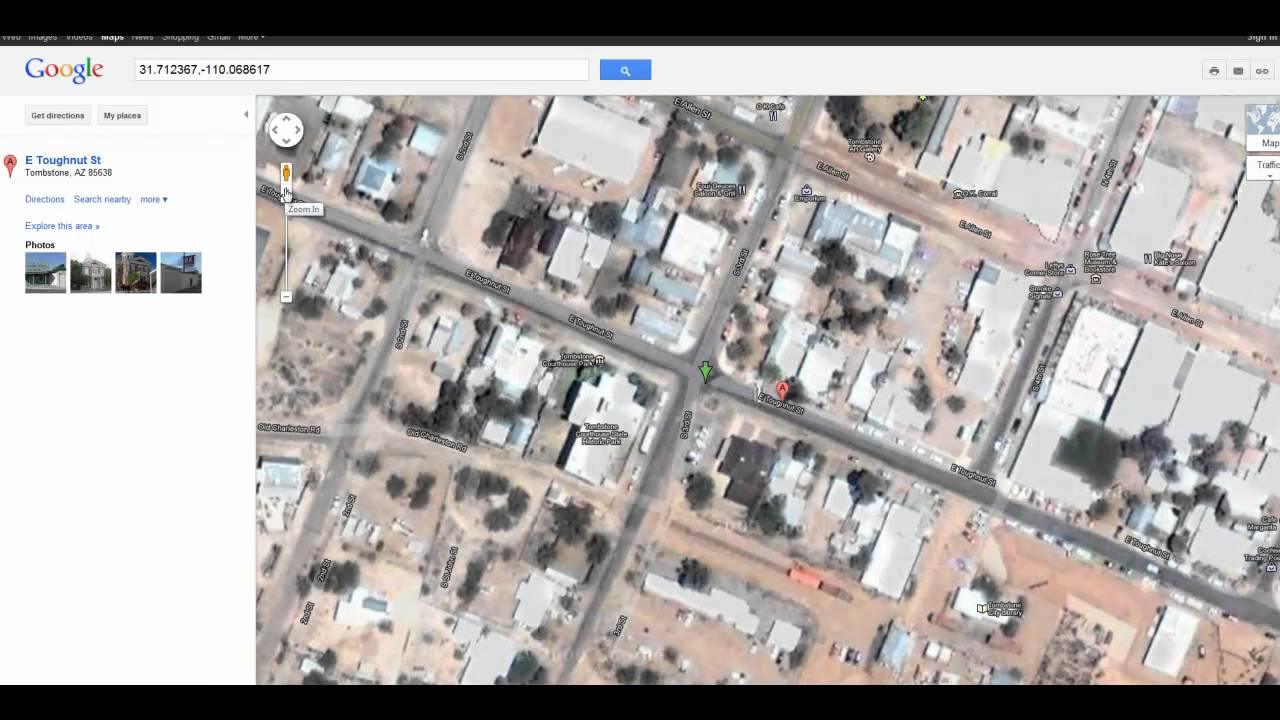
Task: Open the News tab in top bar
Action: [142, 37]
